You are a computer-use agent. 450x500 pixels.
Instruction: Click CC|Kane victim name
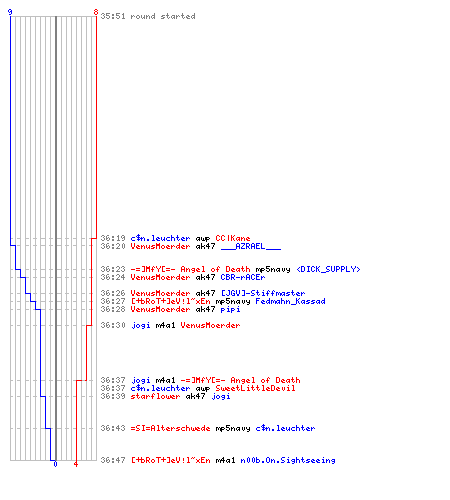233,238
